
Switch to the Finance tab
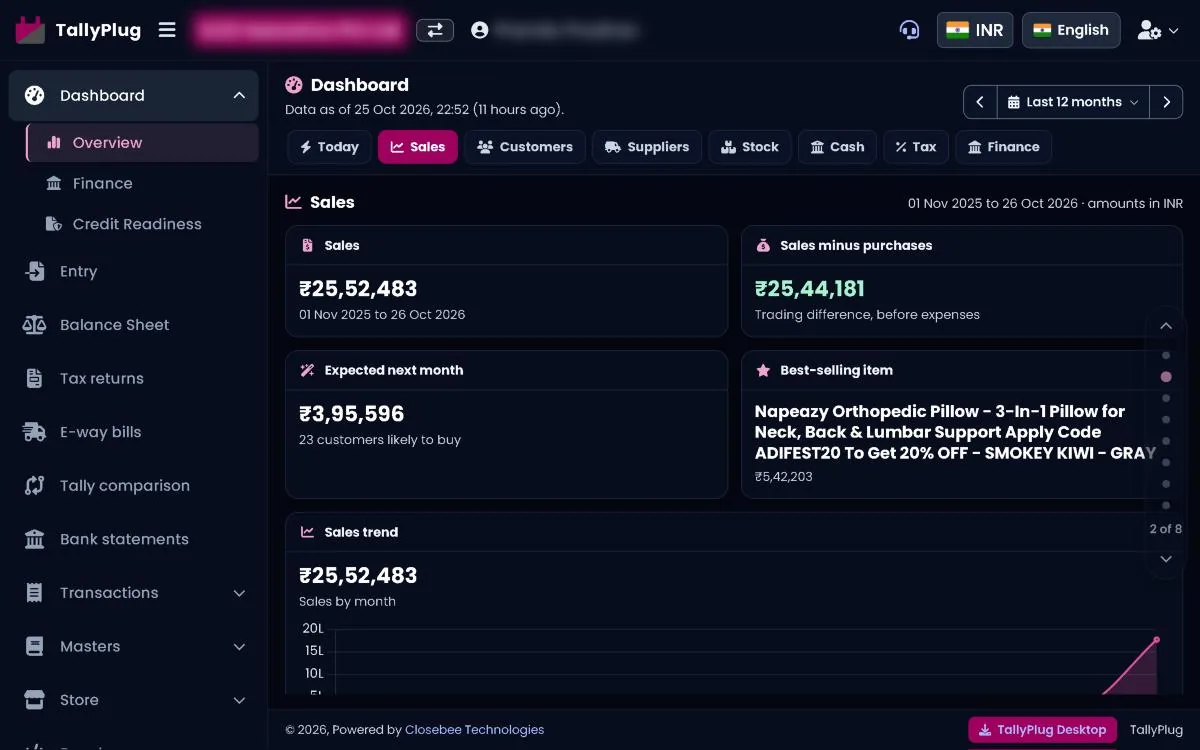pos(1003,147)
